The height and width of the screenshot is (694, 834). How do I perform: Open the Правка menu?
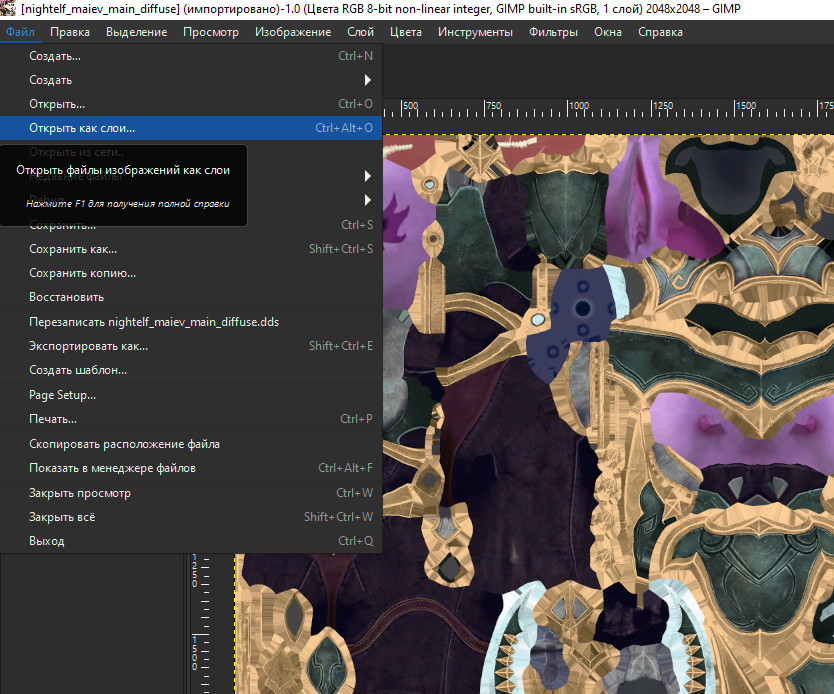coord(70,32)
